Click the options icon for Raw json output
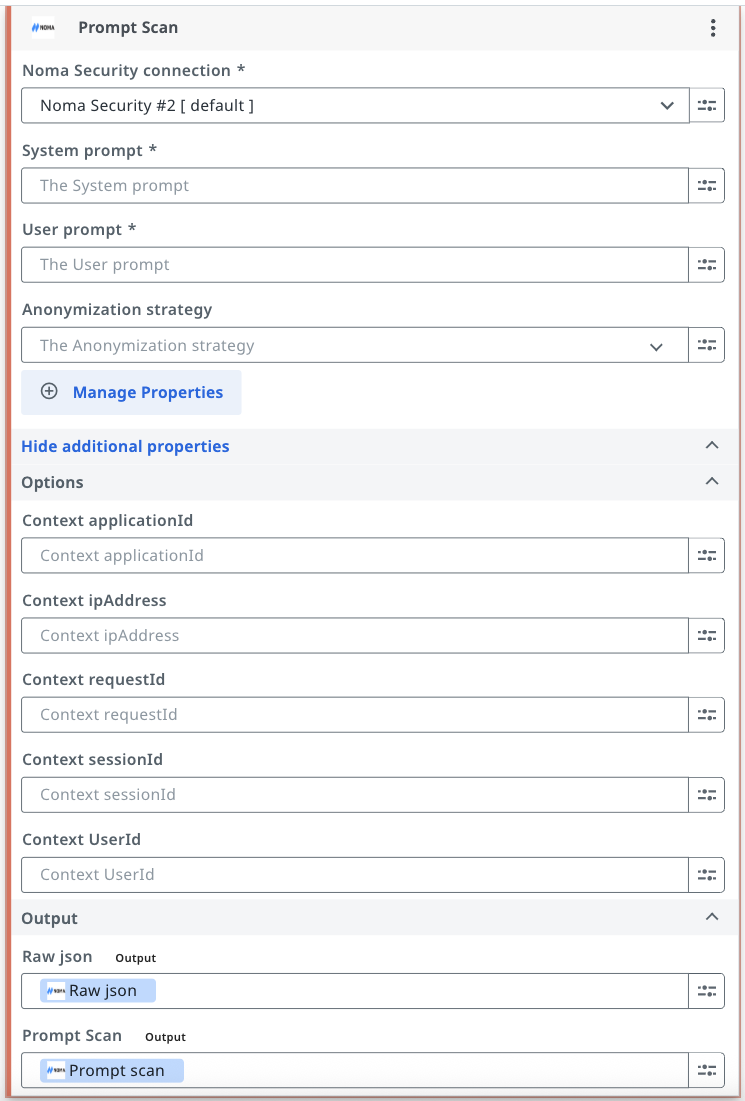The width and height of the screenshot is (745, 1101). 707,991
